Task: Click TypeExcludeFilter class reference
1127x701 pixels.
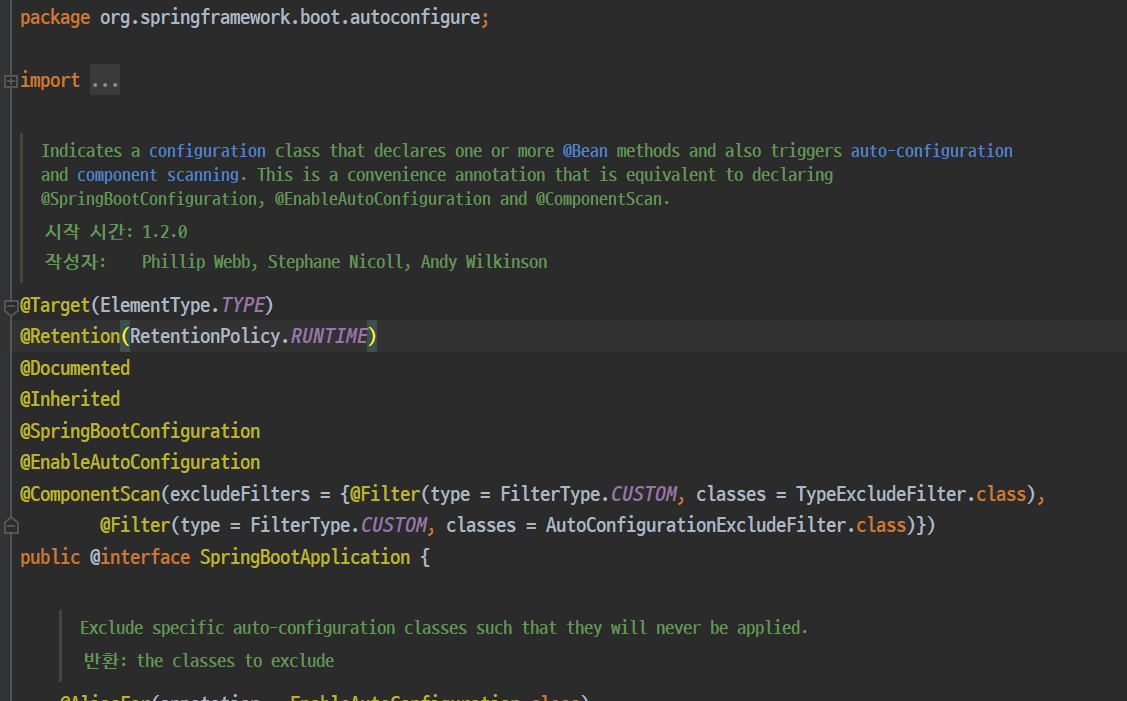Action: (880, 494)
